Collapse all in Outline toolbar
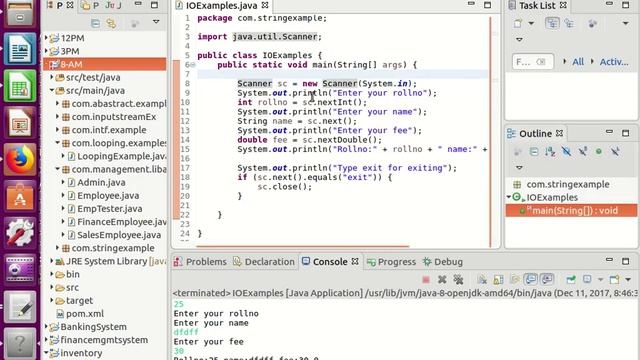The width and height of the screenshot is (640, 360). click(534, 152)
